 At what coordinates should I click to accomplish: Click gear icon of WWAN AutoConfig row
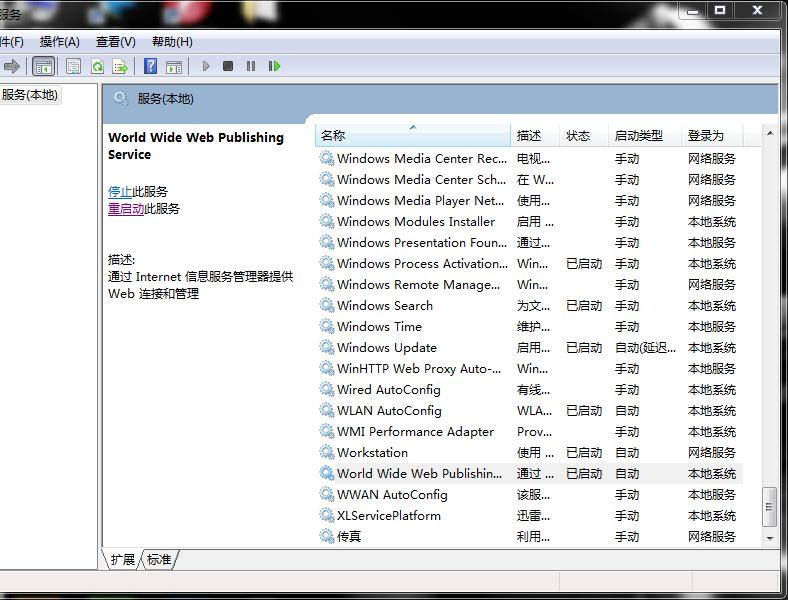(x=327, y=494)
